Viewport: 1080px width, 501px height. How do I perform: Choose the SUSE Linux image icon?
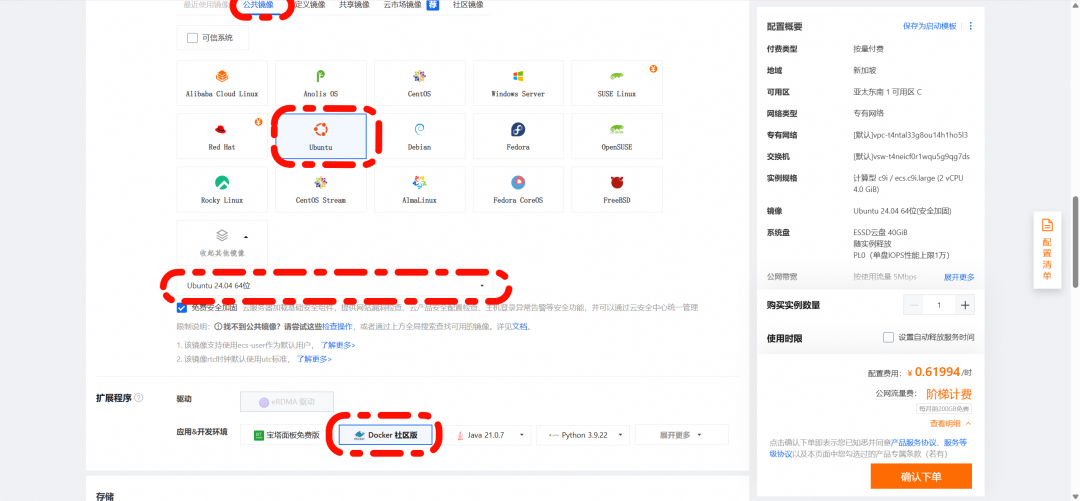pos(616,76)
